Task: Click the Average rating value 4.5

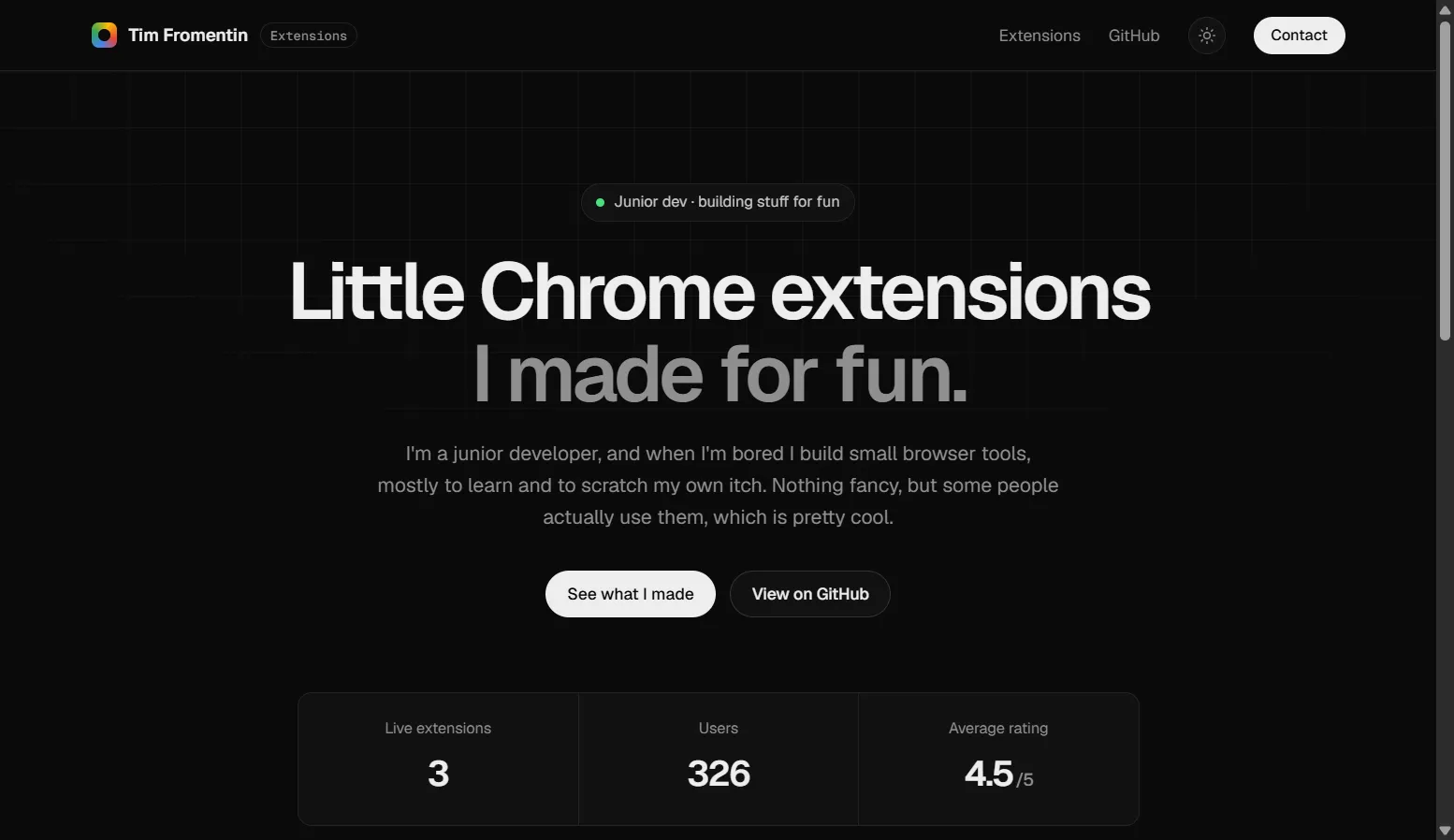Action: click(989, 774)
